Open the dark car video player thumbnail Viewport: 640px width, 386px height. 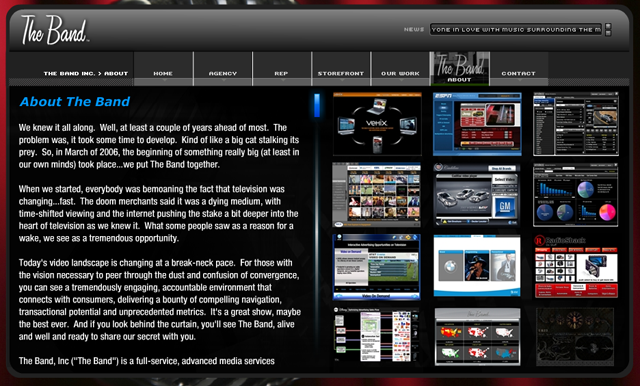click(576, 124)
